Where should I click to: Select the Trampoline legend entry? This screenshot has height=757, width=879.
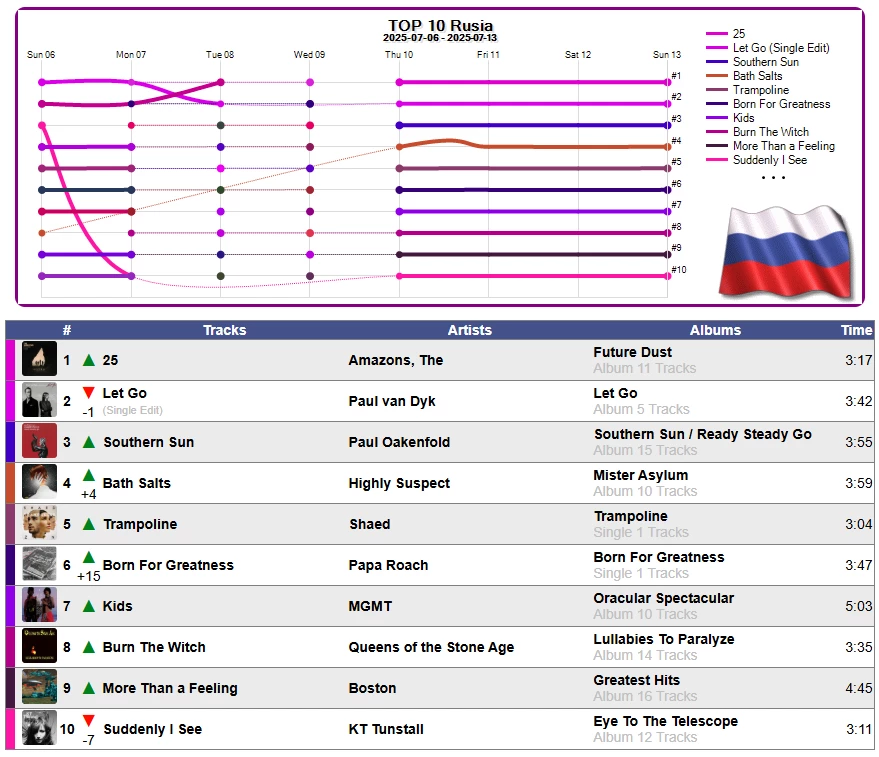point(761,90)
